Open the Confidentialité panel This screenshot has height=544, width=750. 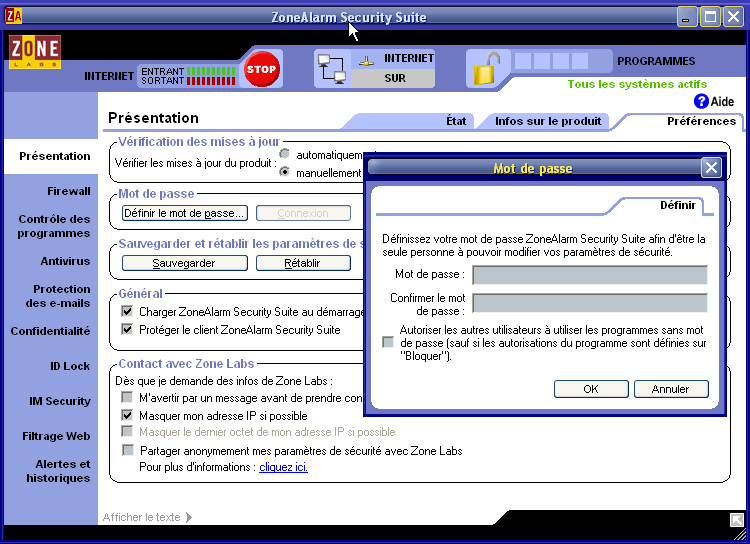[x=50, y=331]
